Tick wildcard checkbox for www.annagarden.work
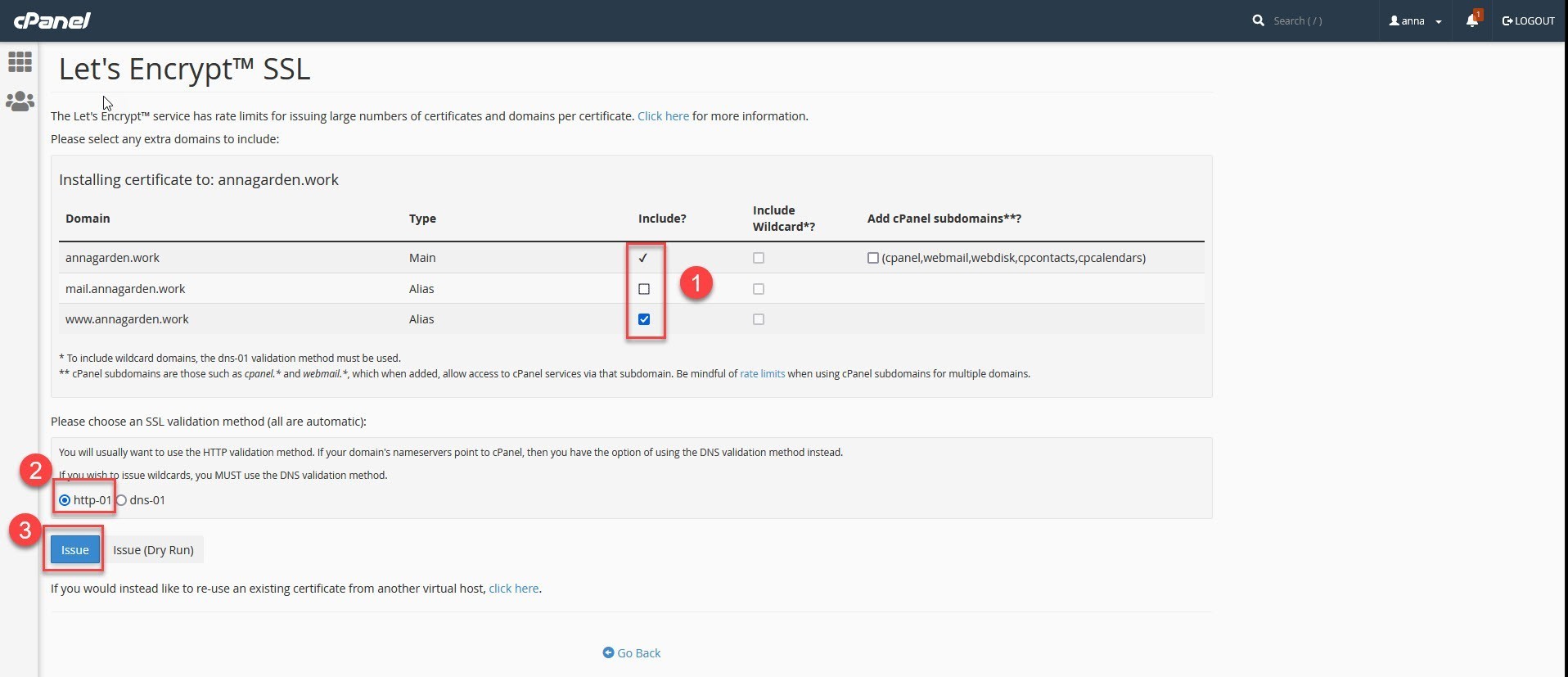 click(759, 319)
